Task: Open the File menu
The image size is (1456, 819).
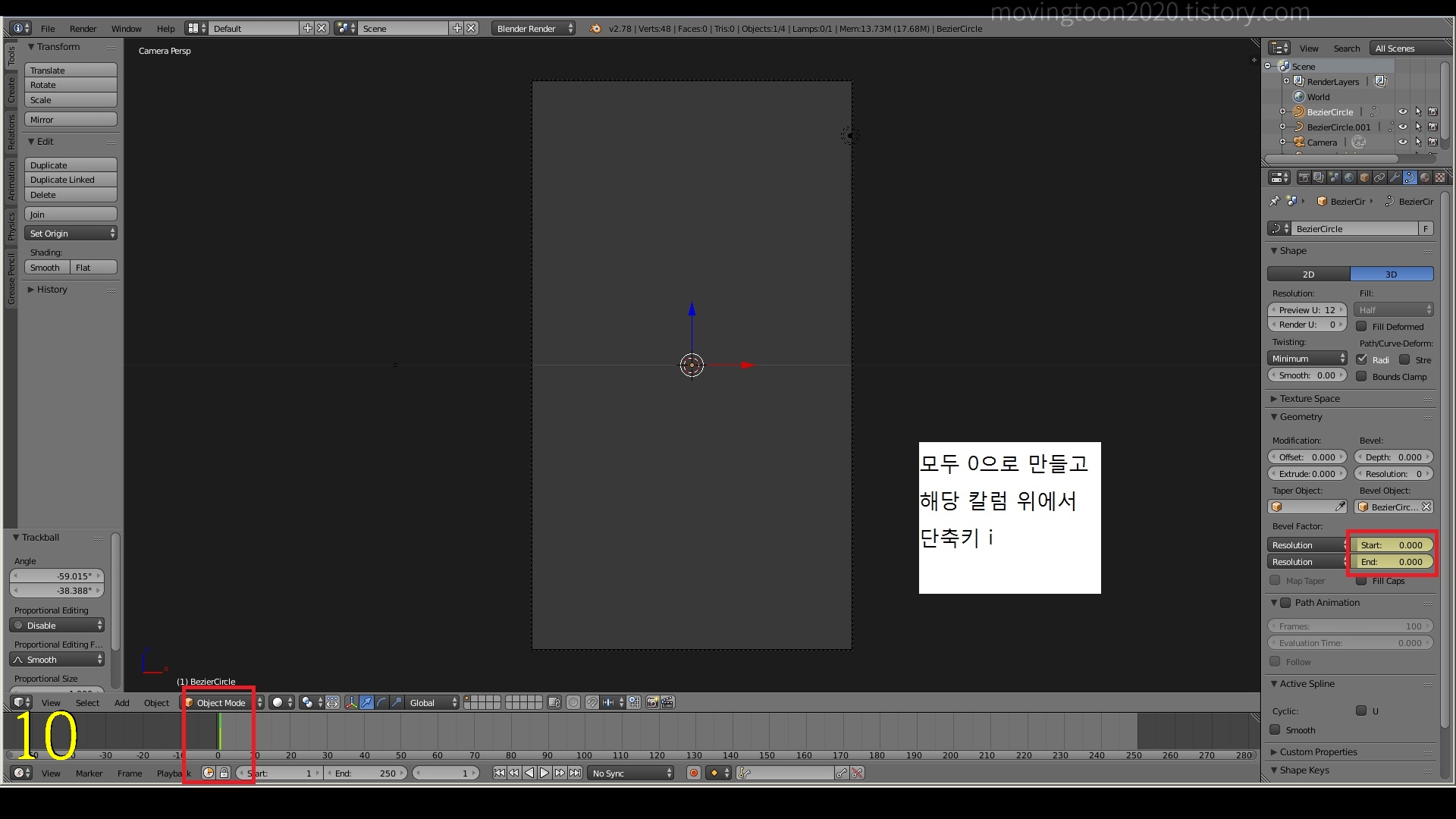Action: pyautogui.click(x=48, y=28)
